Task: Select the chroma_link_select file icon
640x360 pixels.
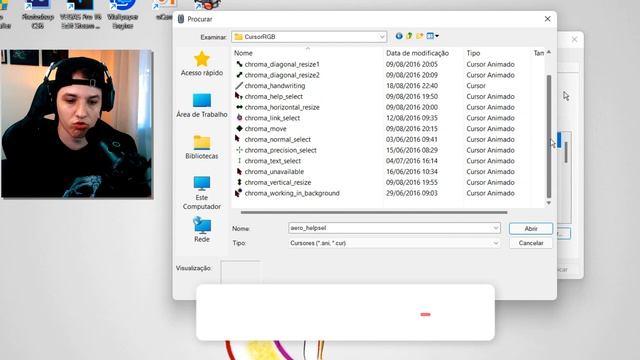Action: [239, 118]
